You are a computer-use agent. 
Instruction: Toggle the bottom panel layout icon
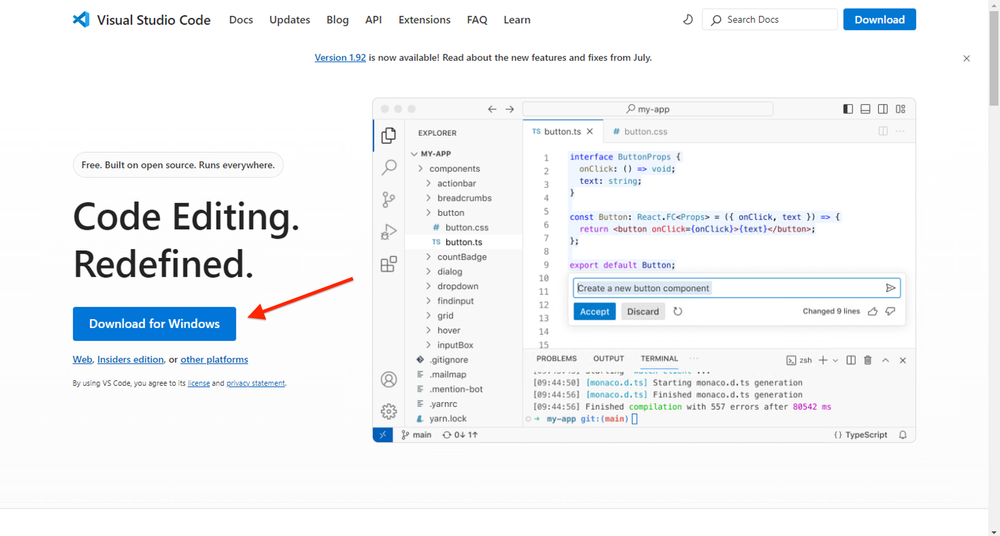(x=865, y=109)
